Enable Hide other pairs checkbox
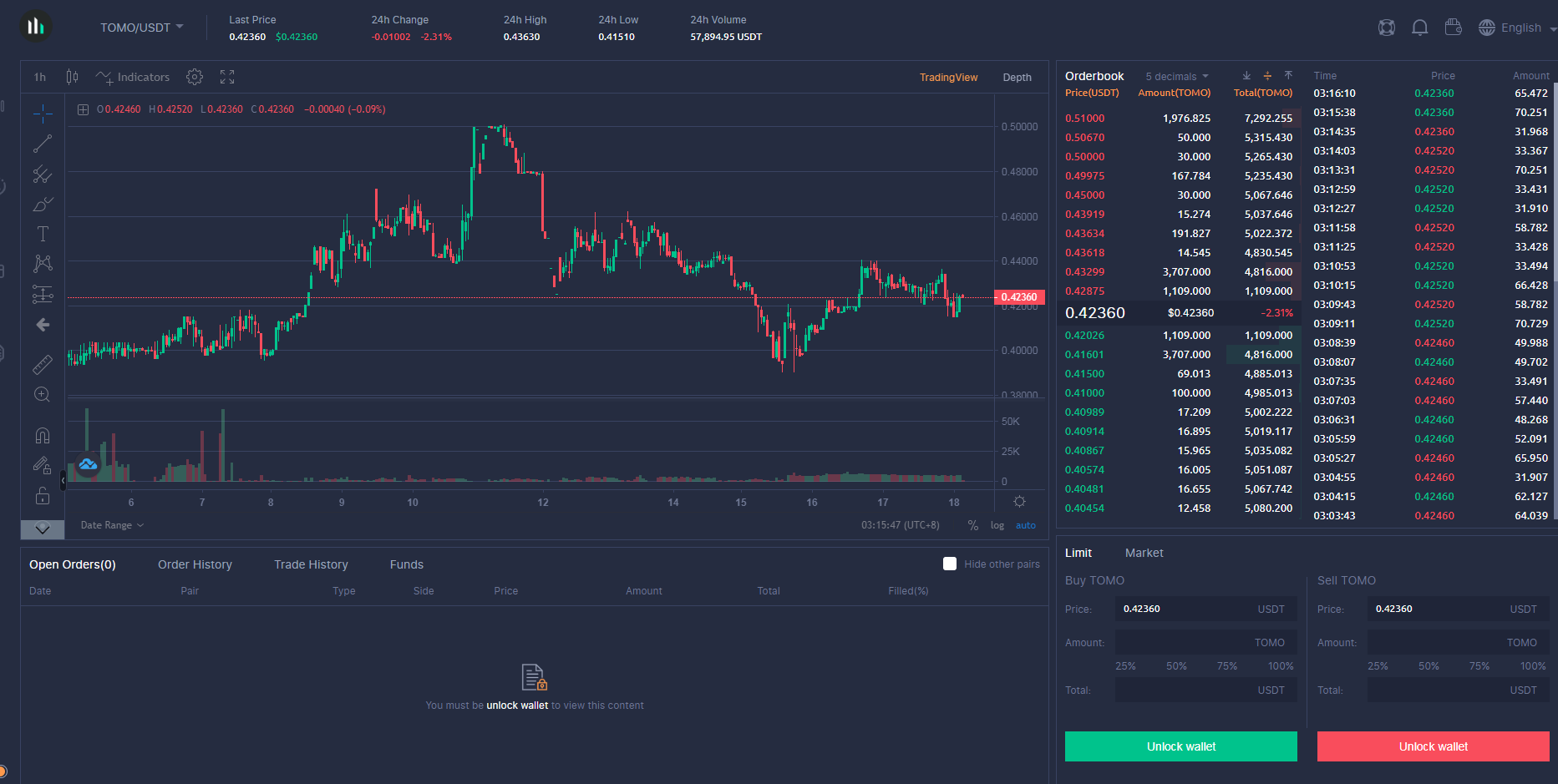1558x784 pixels. 950,564
